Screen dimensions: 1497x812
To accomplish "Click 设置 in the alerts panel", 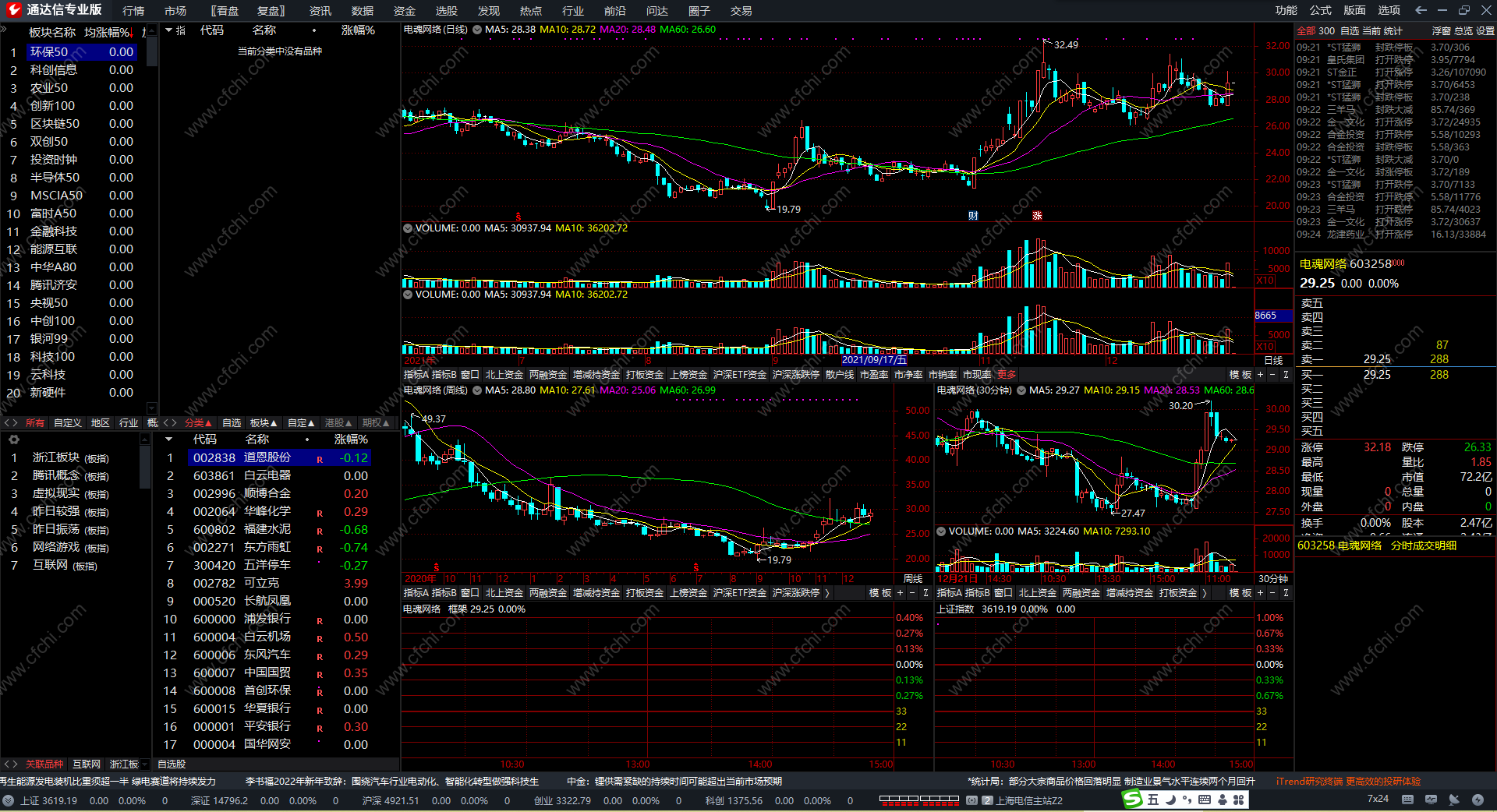I will coord(1485,31).
